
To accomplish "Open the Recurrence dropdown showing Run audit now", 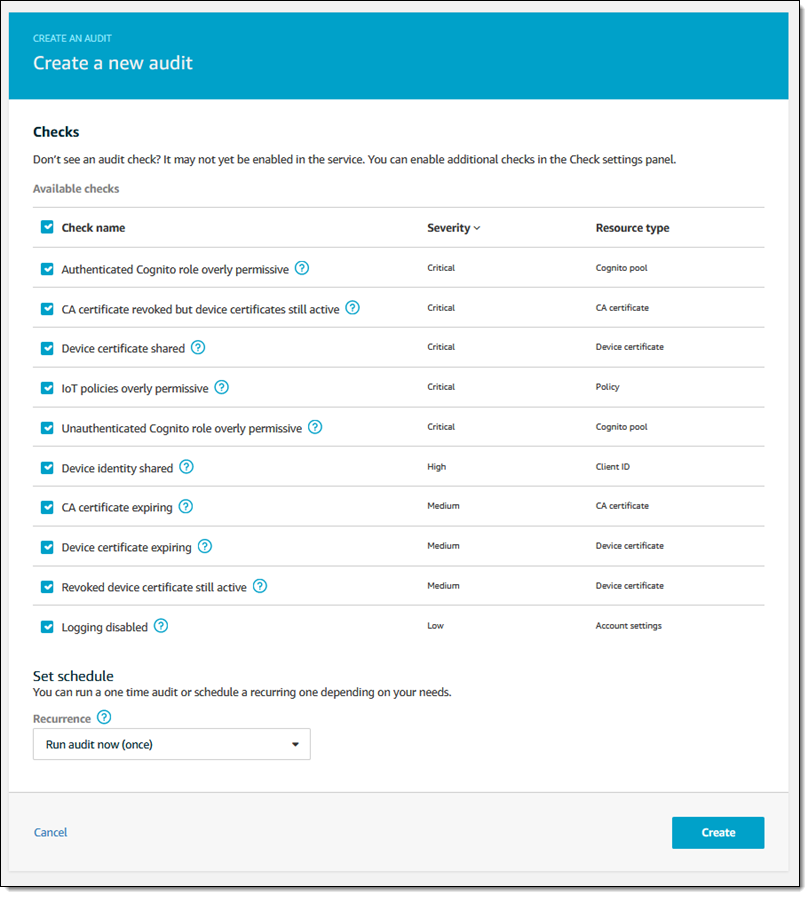I will [171, 744].
